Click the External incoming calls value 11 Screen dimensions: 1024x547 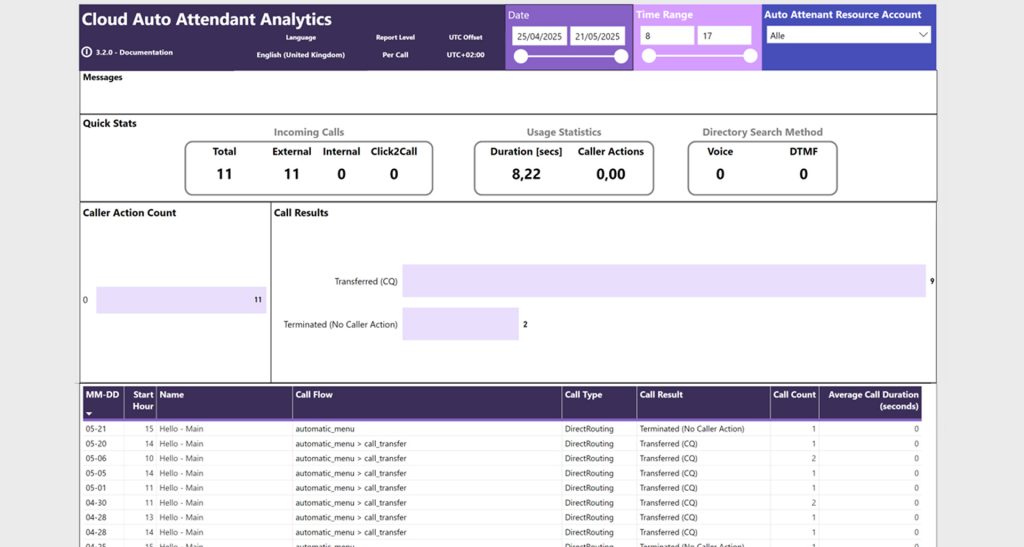coord(291,174)
